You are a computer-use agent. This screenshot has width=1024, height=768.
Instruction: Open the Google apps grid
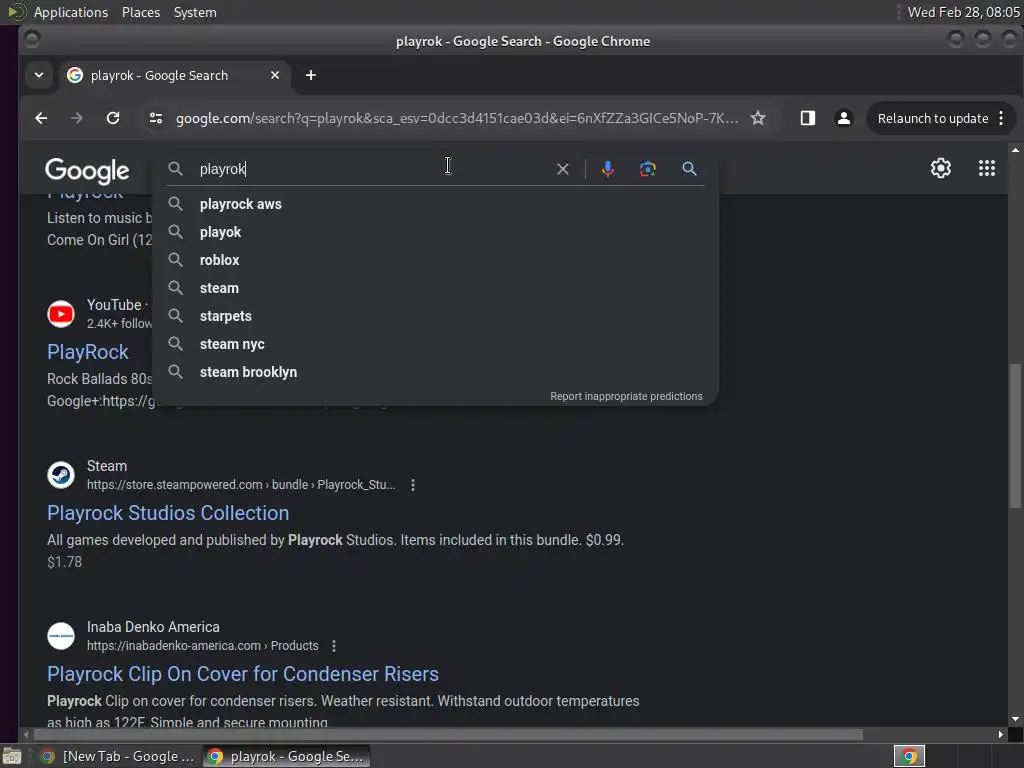(987, 168)
